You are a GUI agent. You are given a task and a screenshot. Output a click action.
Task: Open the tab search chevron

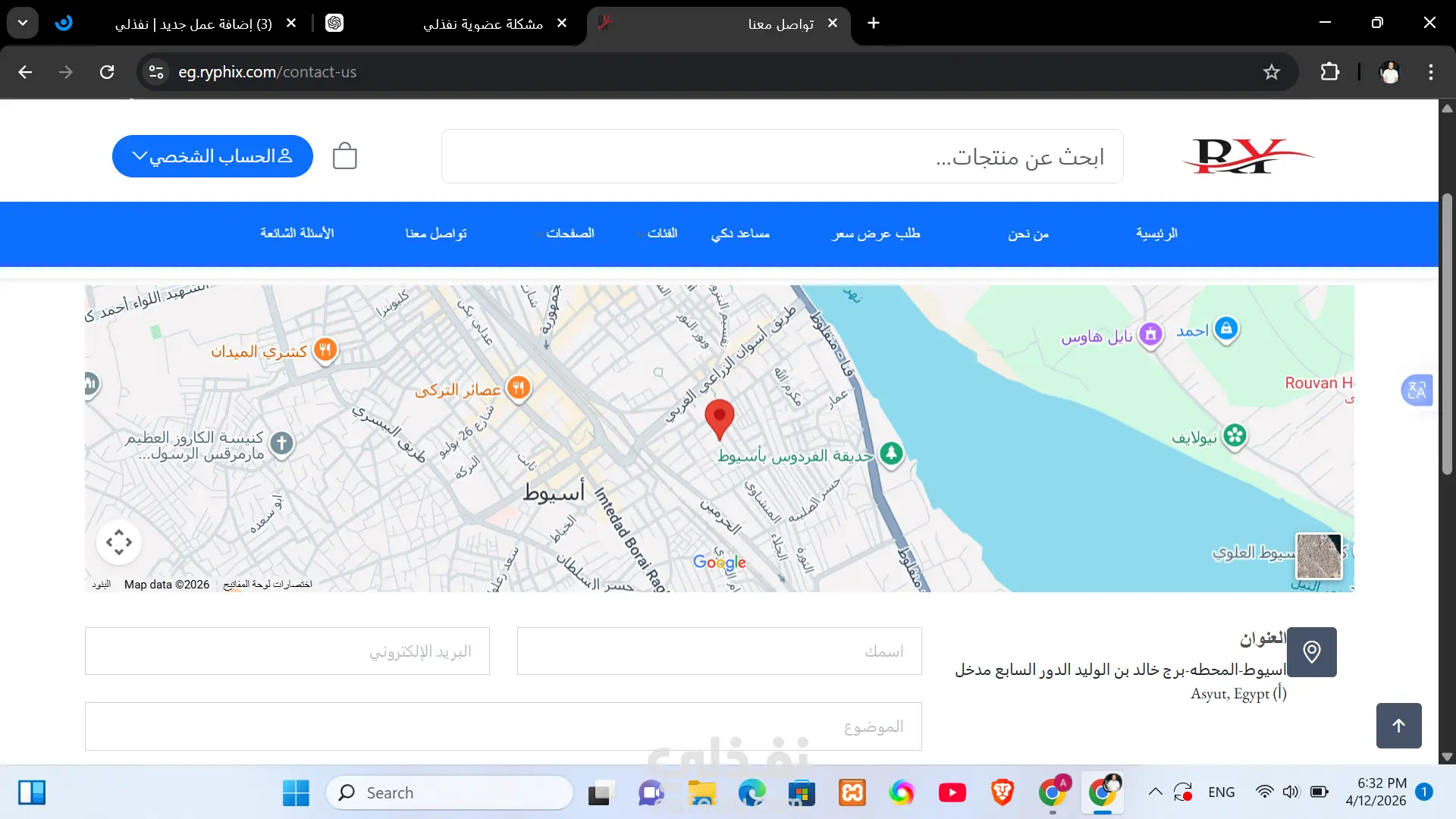(23, 23)
